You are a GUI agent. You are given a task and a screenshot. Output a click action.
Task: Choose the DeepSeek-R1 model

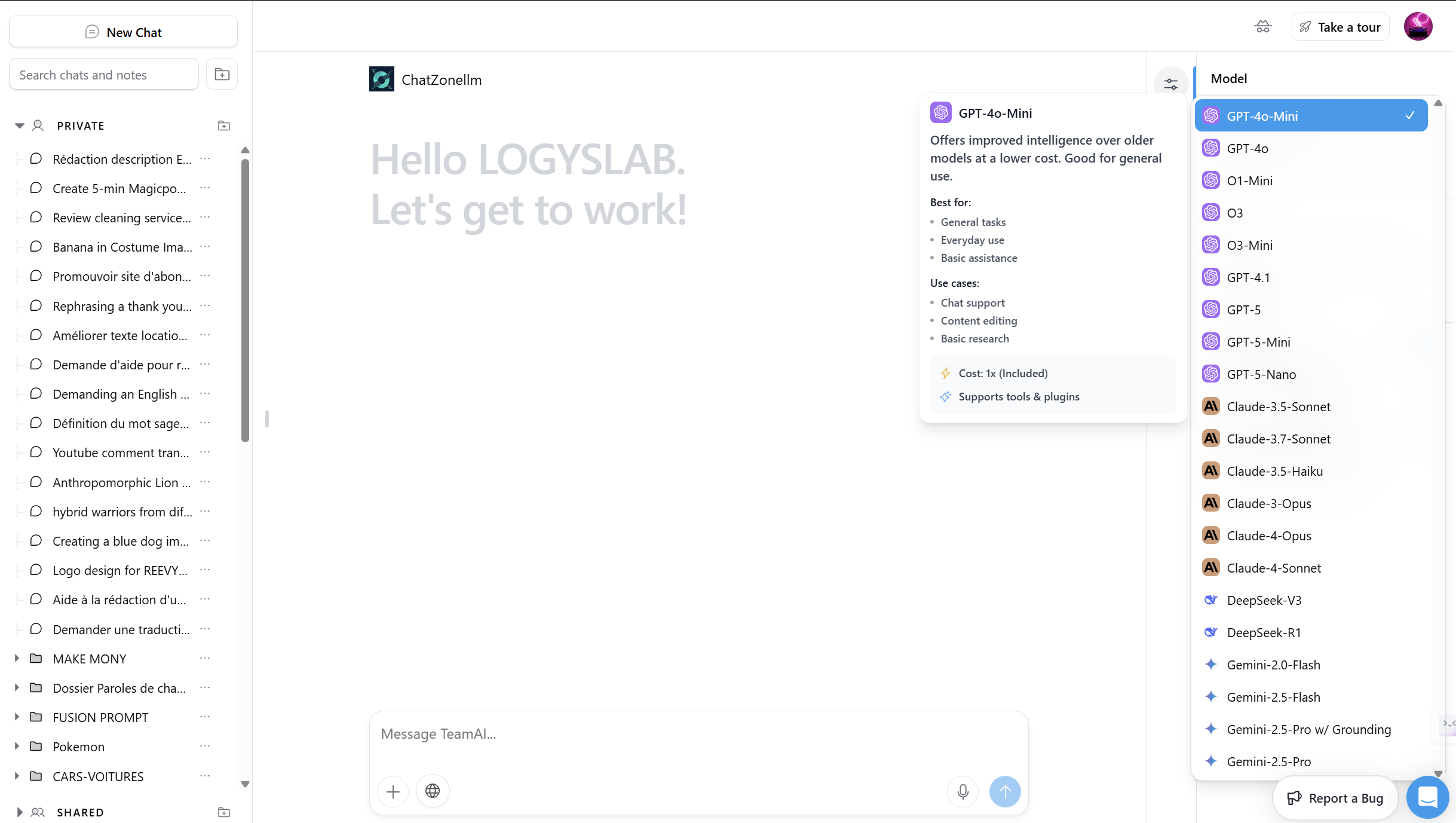(x=1264, y=632)
